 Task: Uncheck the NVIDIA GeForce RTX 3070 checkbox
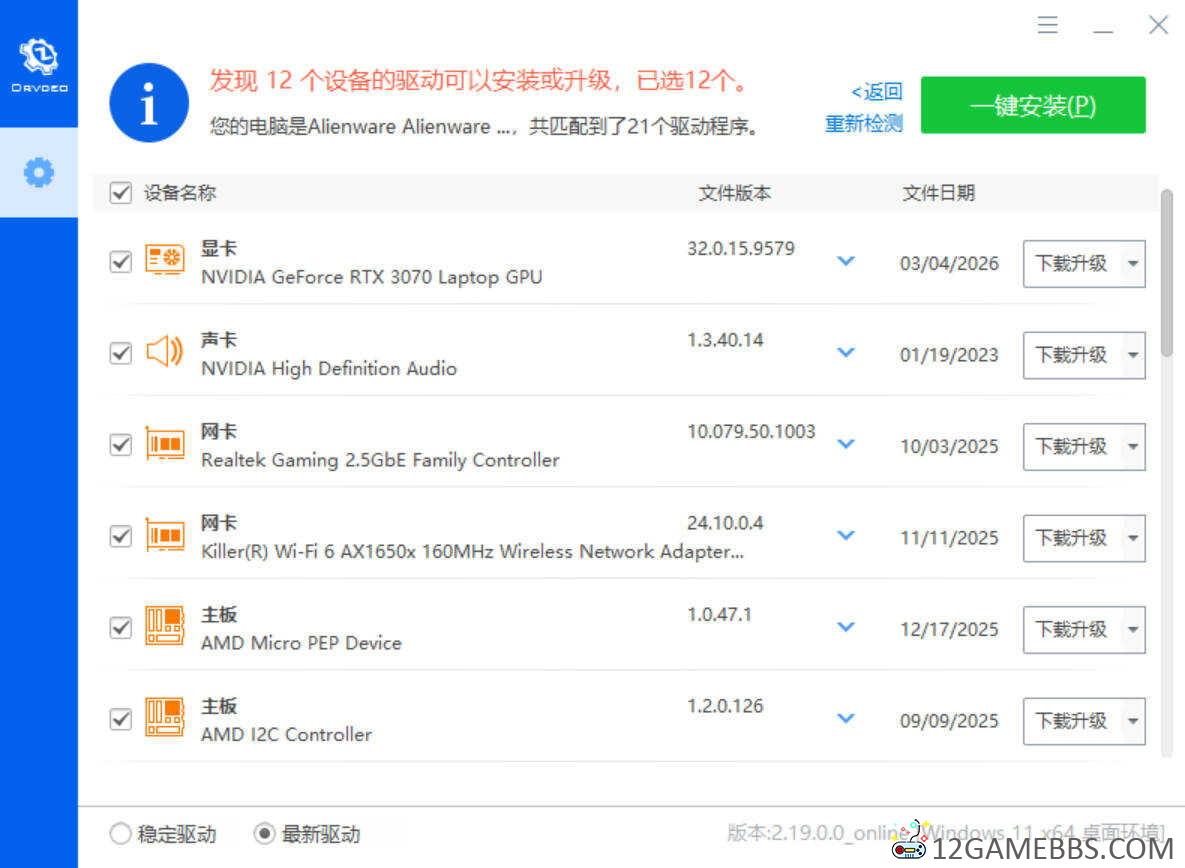click(x=120, y=262)
